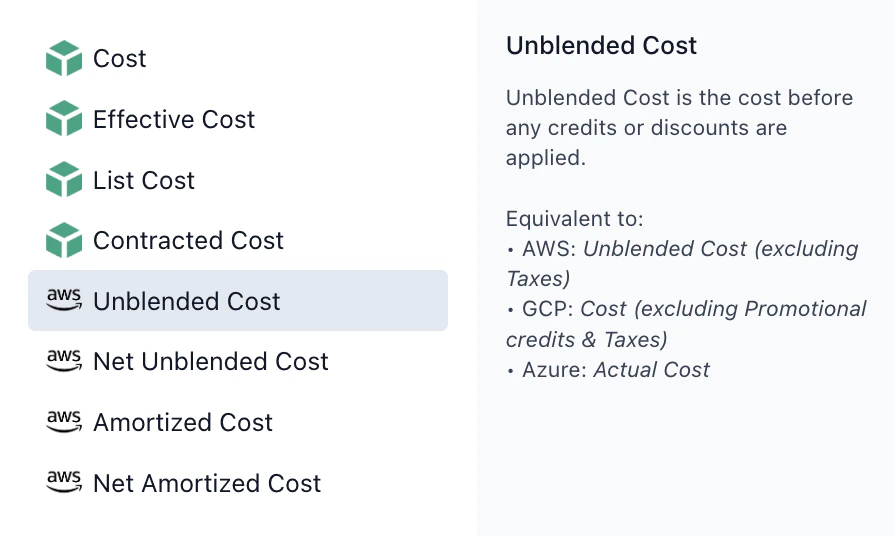Image resolution: width=894 pixels, height=536 pixels.
Task: Click the GCP equivalent cost description
Action: point(723,309)
